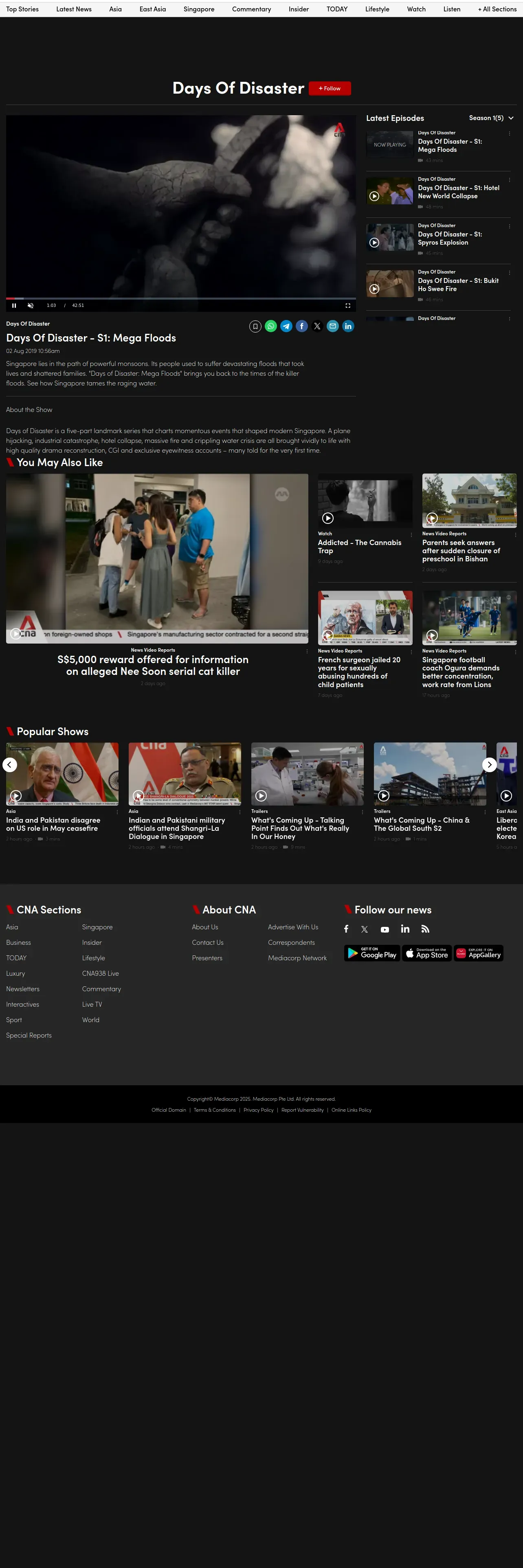Viewport: 523px width, 1568px height.
Task: Open Report Vulnerability footer link
Action: (303, 1110)
